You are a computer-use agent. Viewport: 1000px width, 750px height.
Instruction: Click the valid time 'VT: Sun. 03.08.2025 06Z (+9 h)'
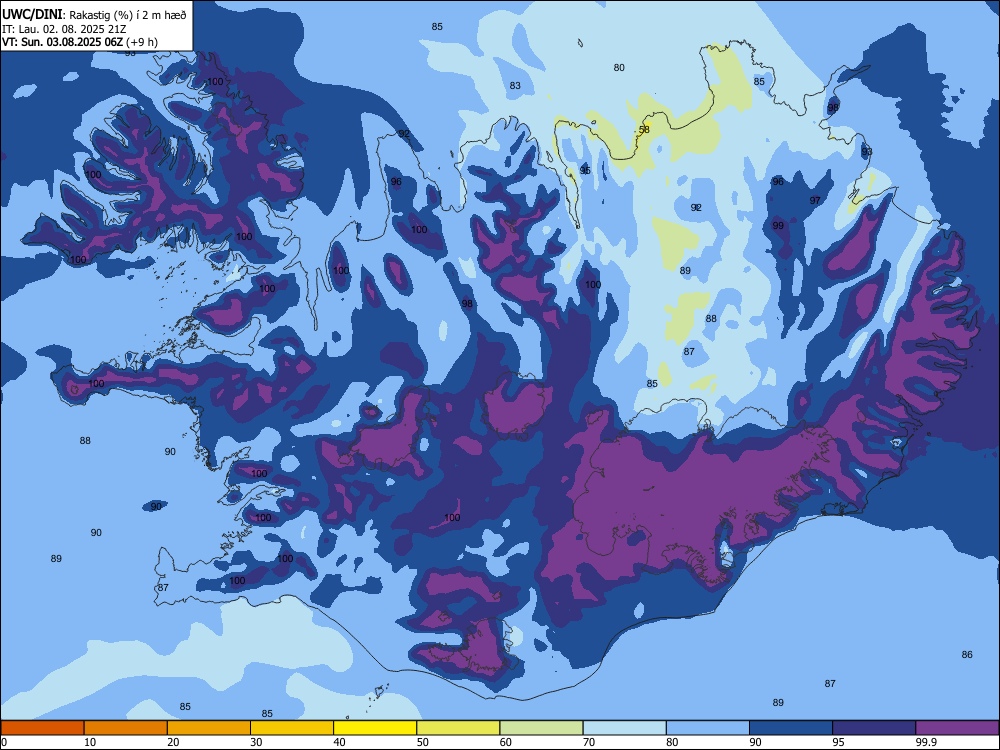[80, 42]
